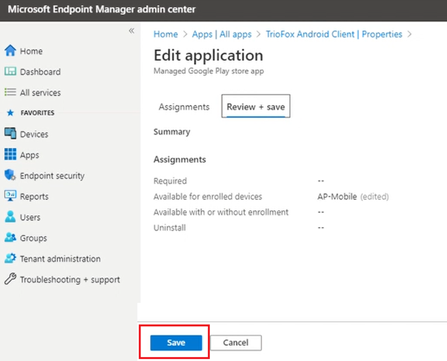
Task: Click the (edited) note beside AP-Mobile
Action: click(375, 197)
